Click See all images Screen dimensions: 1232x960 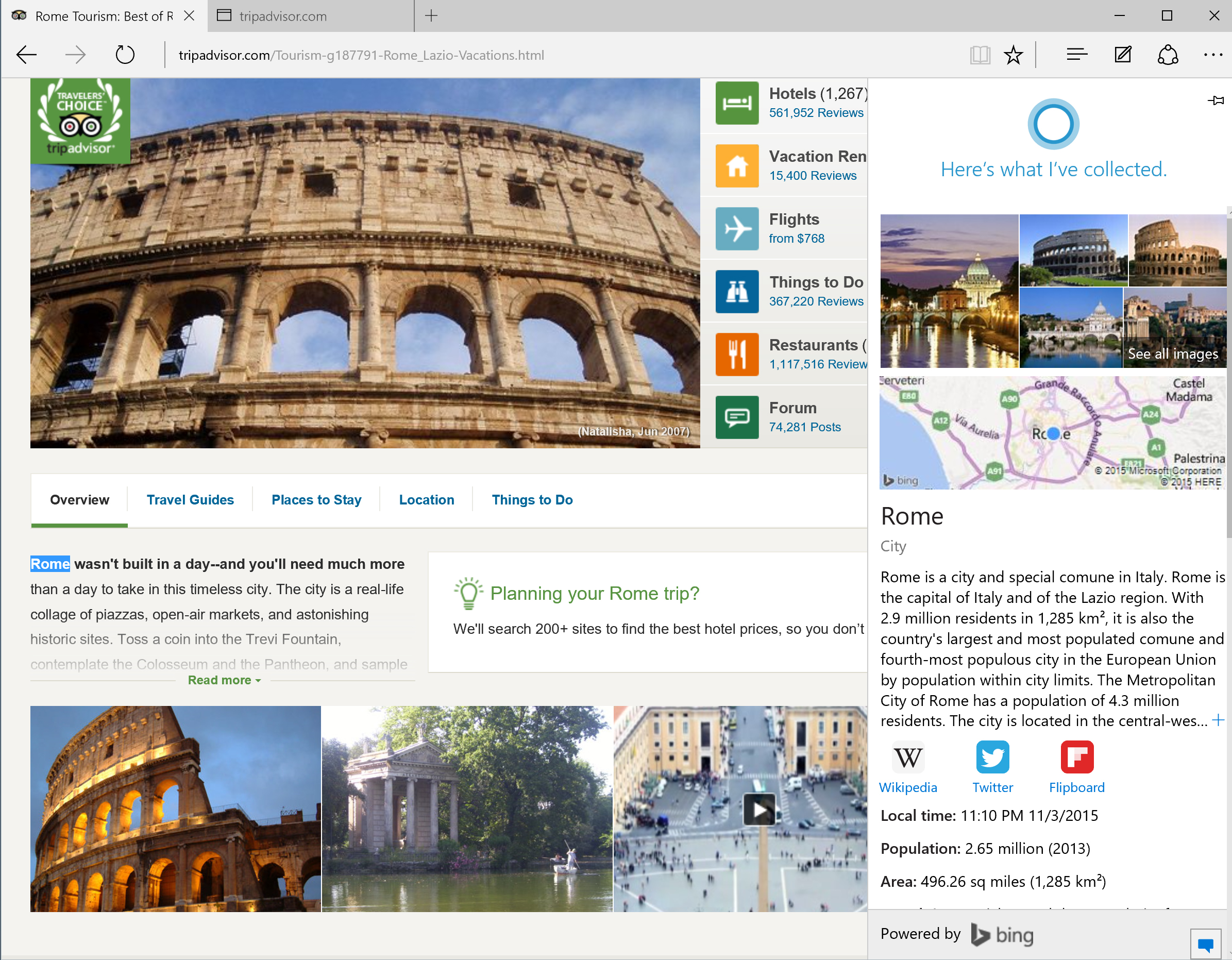click(x=1172, y=353)
